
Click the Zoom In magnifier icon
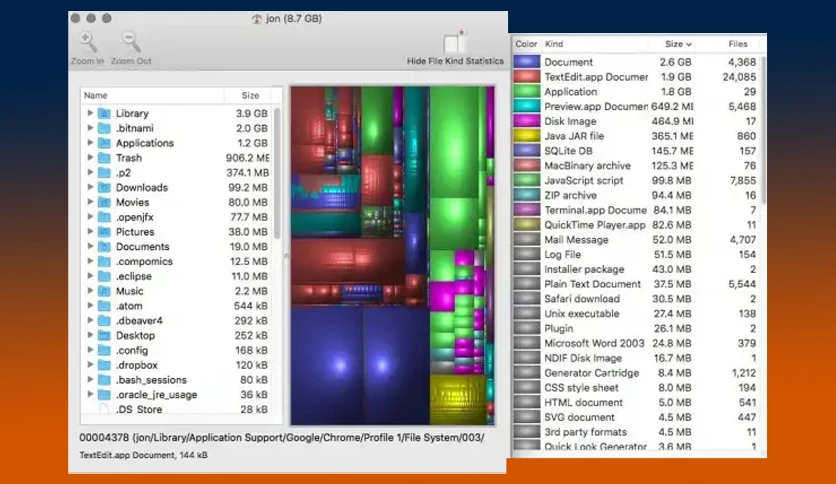[88, 42]
